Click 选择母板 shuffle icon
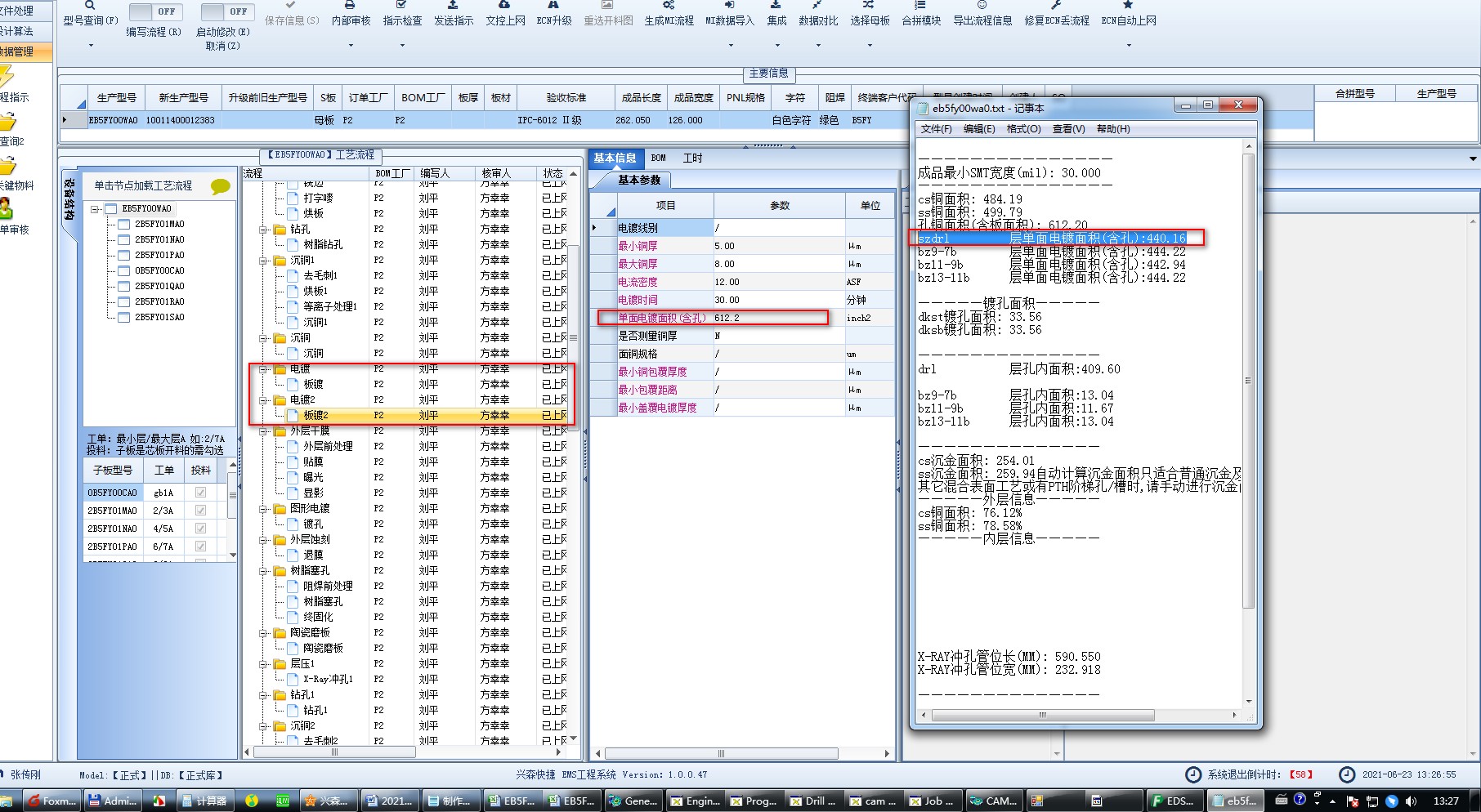Viewport: 1481px width, 812px height. click(x=869, y=5)
